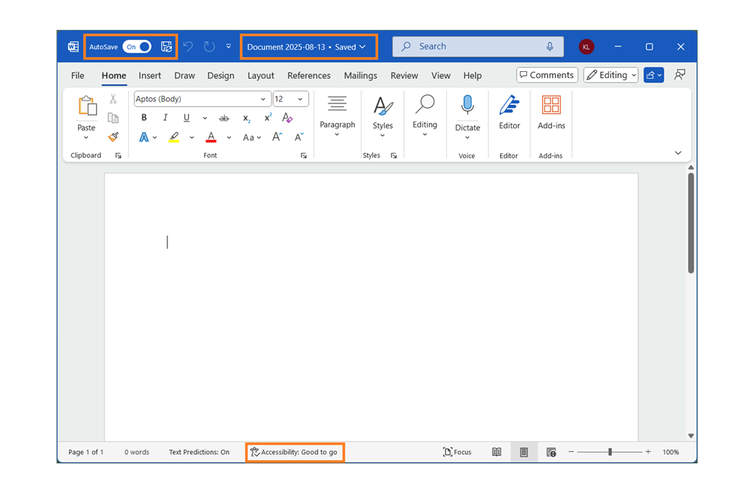This screenshot has height=500, width=750.
Task: Redo the last action
Action: click(x=209, y=46)
